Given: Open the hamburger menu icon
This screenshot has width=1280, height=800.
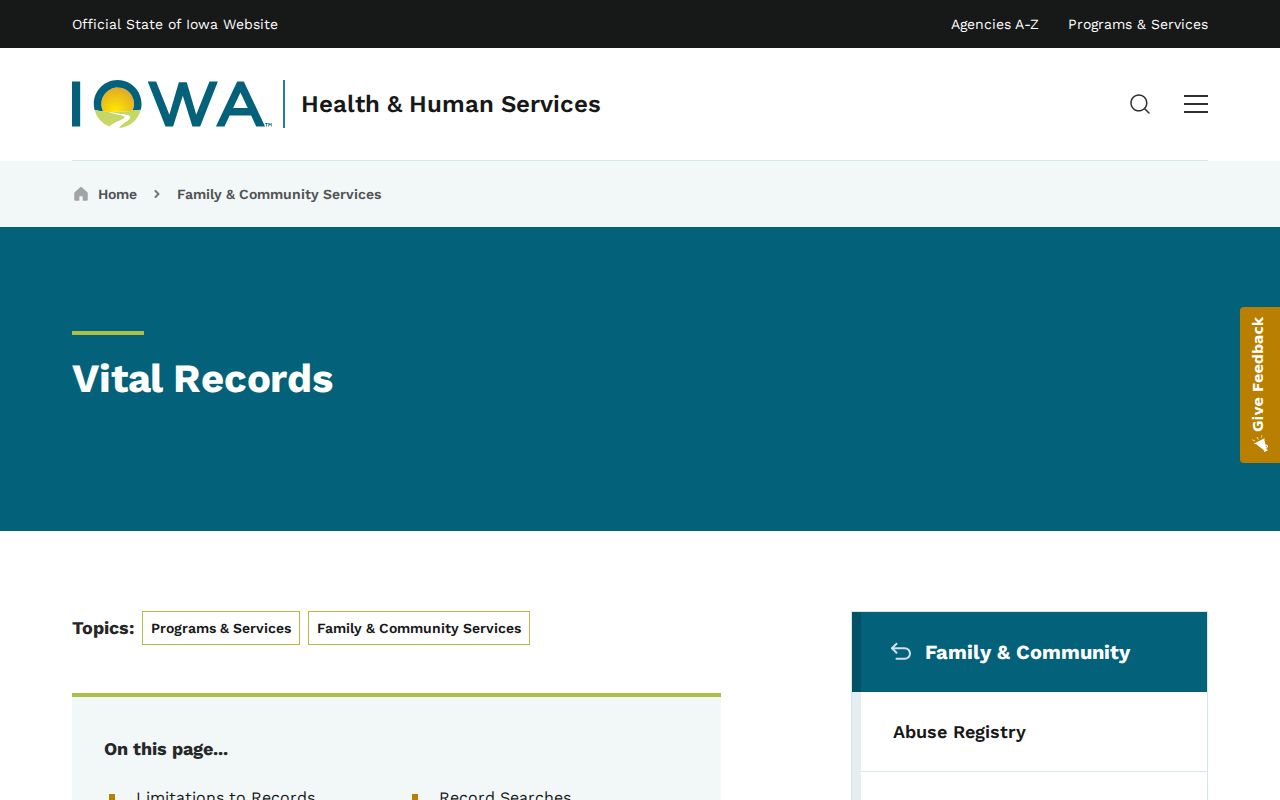Looking at the screenshot, I should tap(1196, 104).
